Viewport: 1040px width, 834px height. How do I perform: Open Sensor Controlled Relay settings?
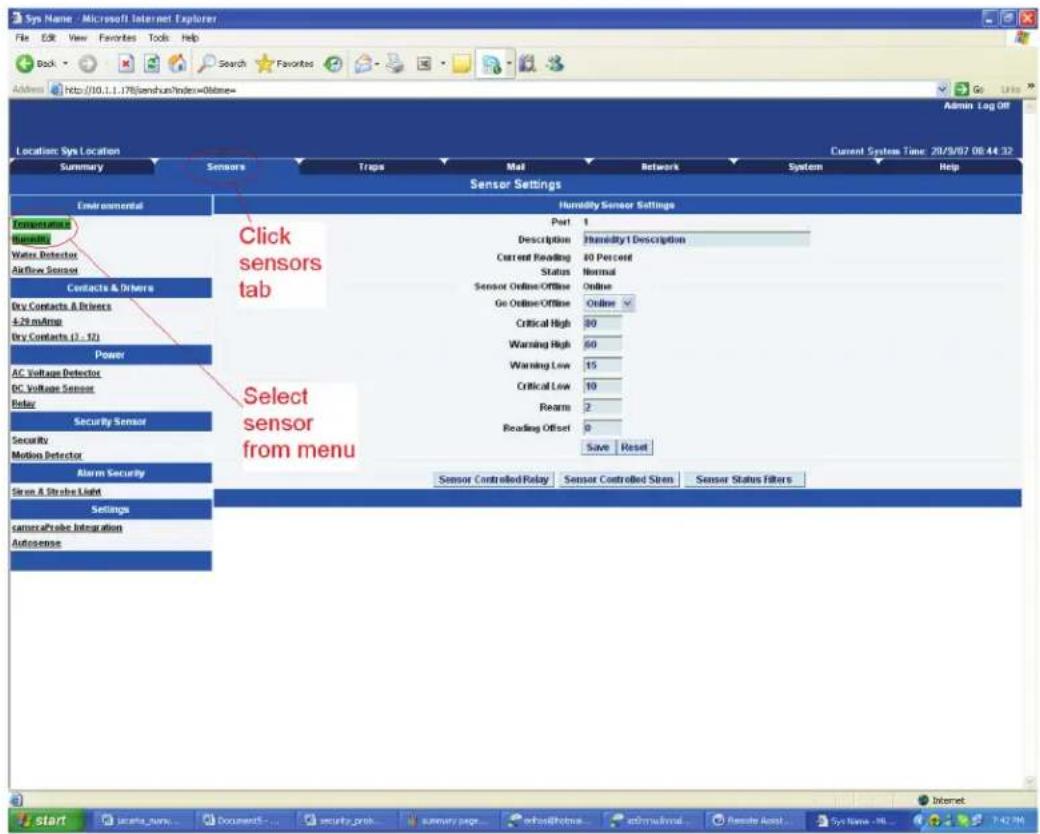[x=493, y=479]
